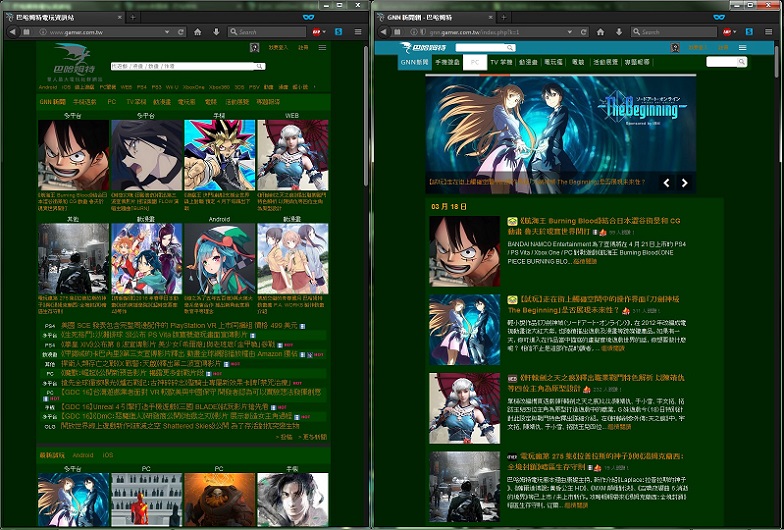This screenshot has width=784, height=530.
Task: Click Adblock Plus icon in left window
Action: (x=316, y=32)
